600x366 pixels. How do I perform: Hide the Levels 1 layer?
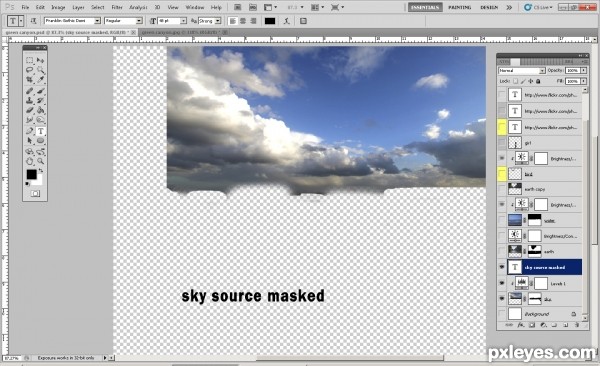coord(502,283)
